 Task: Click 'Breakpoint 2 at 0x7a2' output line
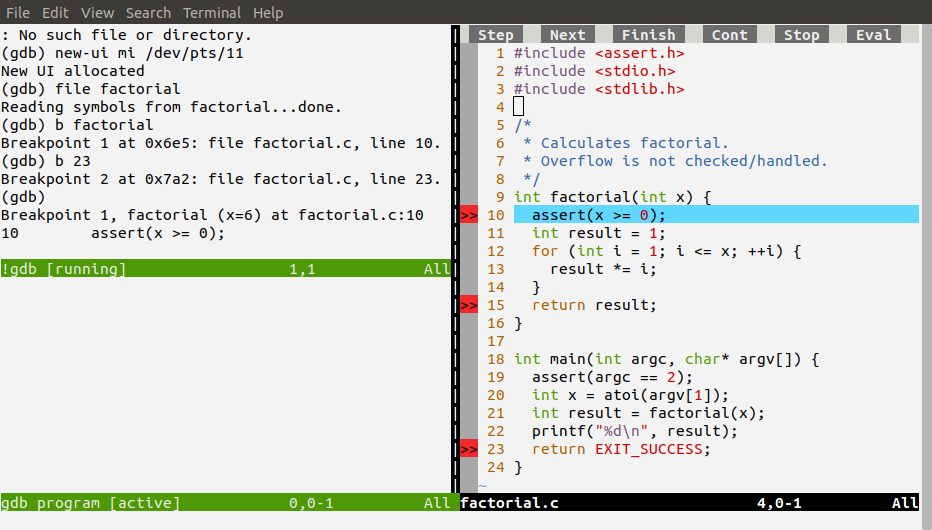pos(221,179)
